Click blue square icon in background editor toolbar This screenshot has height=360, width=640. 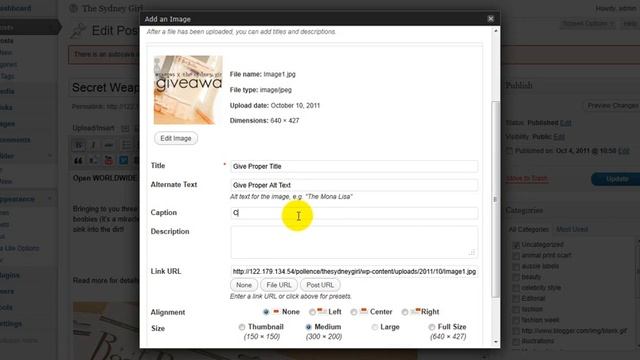(123, 161)
